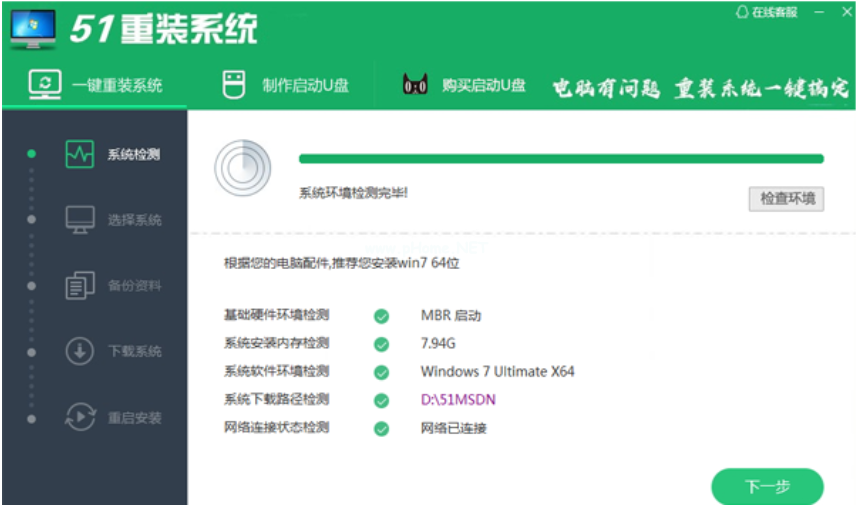Image resolution: width=863 pixels, height=513 pixels.
Task: Click the 51重装系统 computer logo icon
Action: pos(33,29)
